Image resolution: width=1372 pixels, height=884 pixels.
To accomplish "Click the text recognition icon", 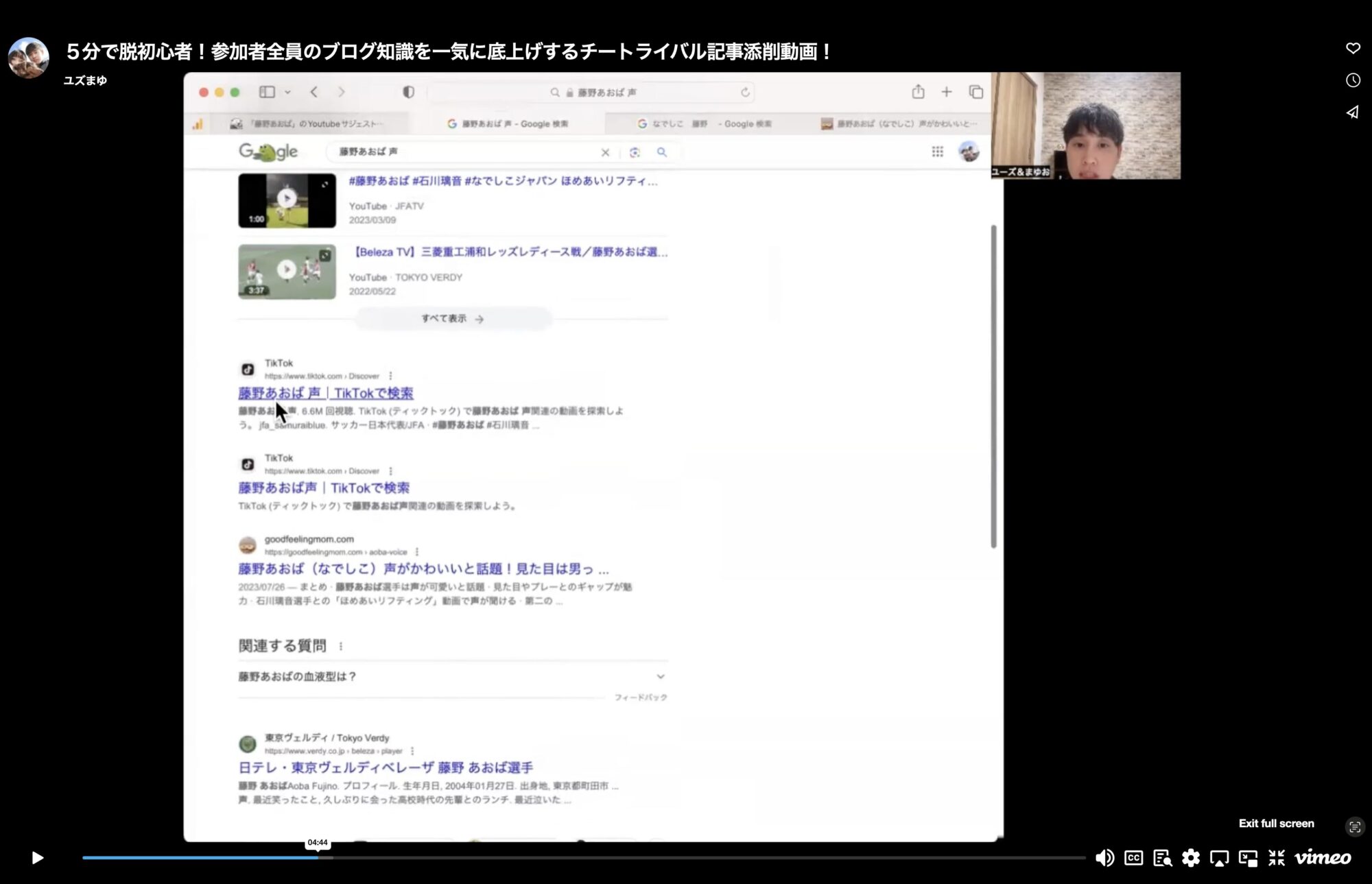I will point(1354,827).
